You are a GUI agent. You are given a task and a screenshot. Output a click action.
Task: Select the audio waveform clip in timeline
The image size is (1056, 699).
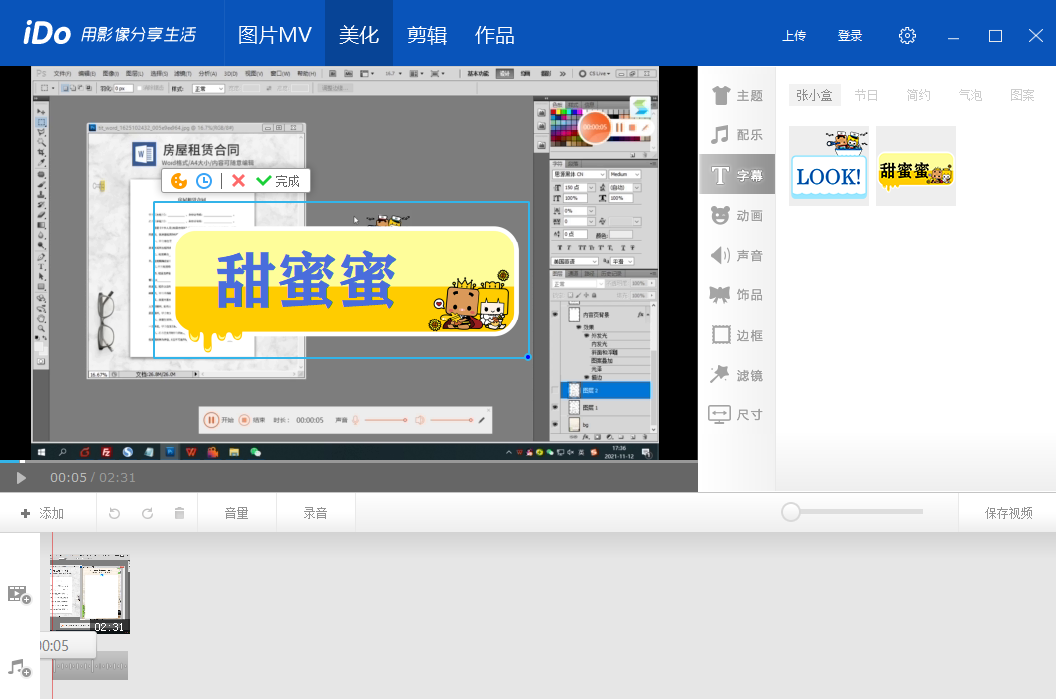tap(90, 665)
